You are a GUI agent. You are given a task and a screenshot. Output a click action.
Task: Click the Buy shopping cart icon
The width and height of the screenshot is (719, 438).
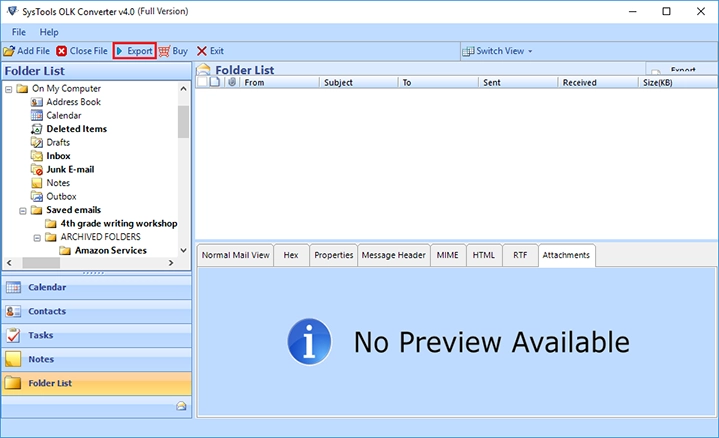point(164,51)
